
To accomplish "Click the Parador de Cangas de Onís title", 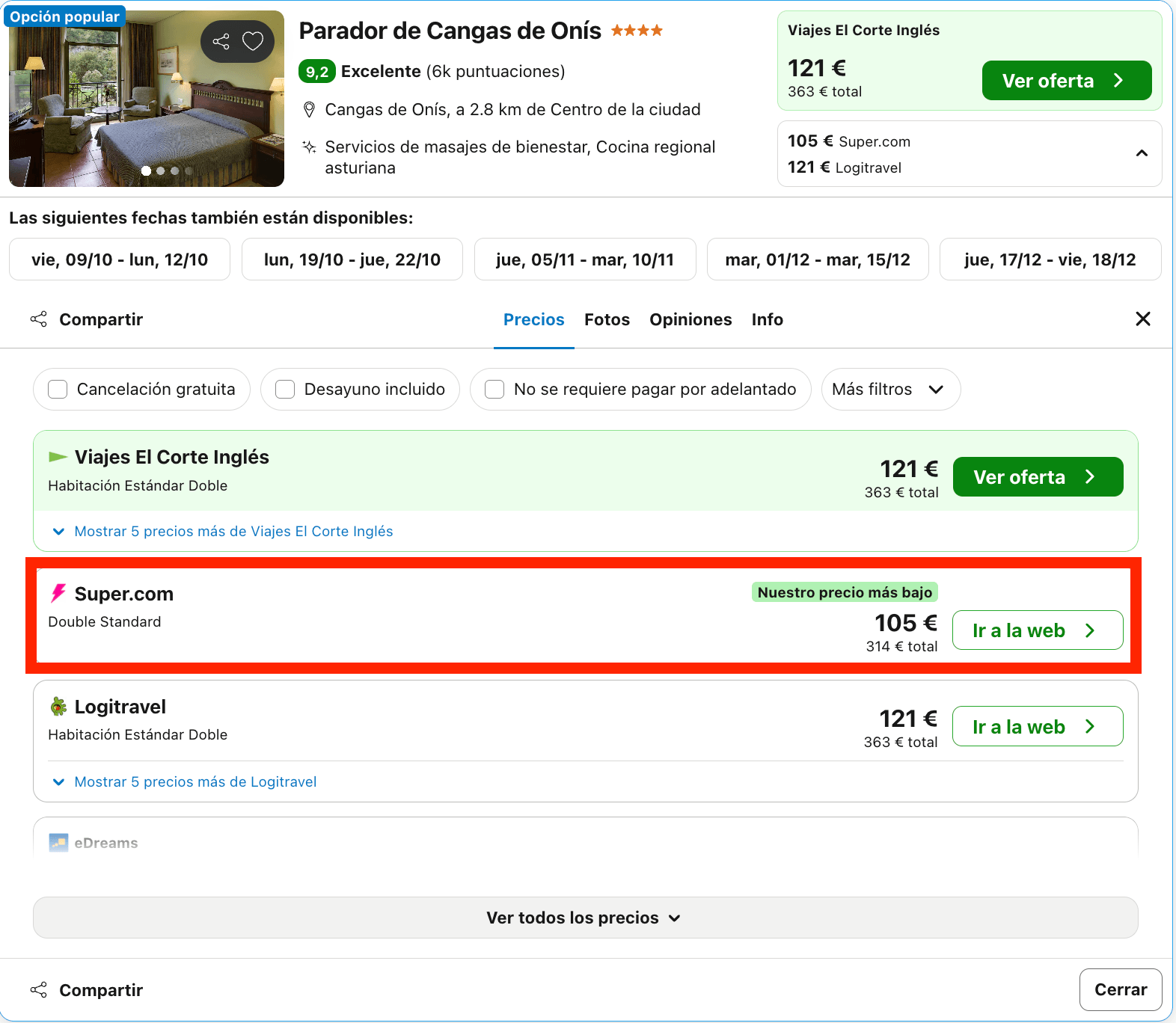I will [x=450, y=31].
